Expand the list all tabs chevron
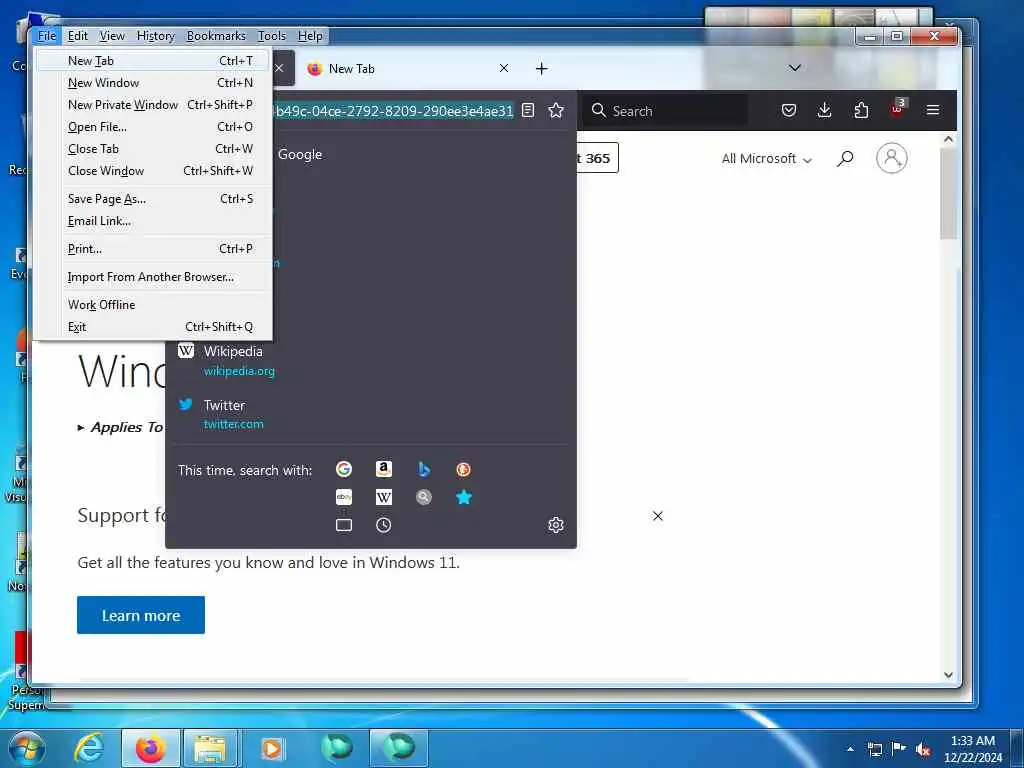The width and height of the screenshot is (1024, 768). coord(795,68)
